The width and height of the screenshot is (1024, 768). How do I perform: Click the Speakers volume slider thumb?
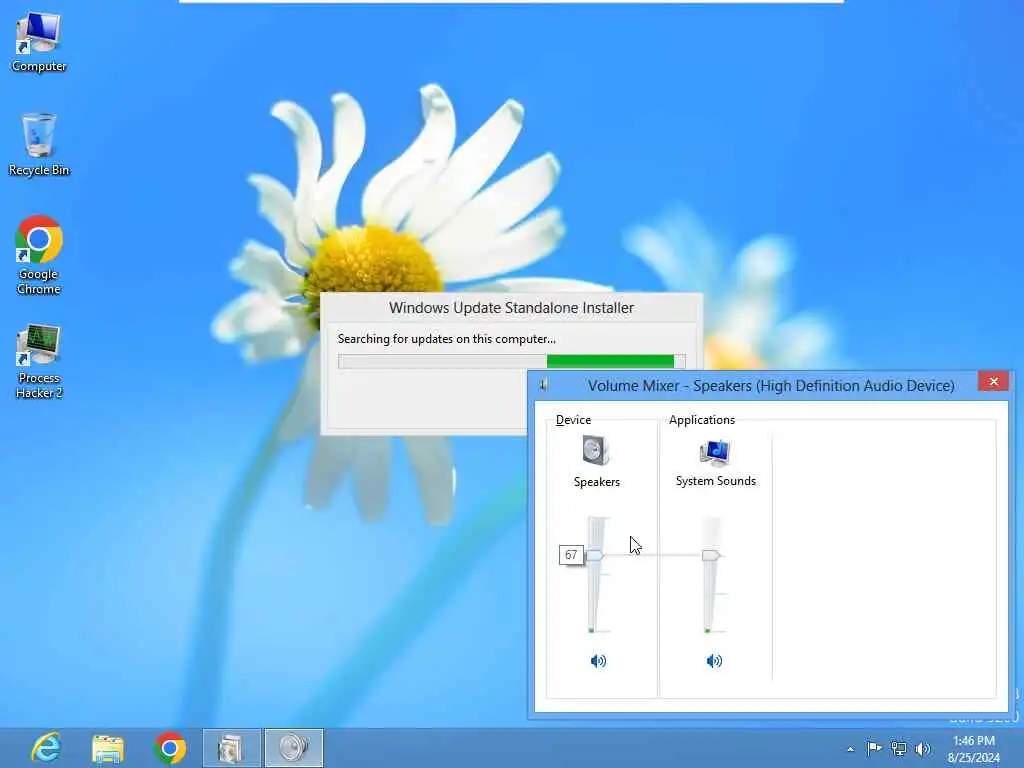[x=594, y=555]
